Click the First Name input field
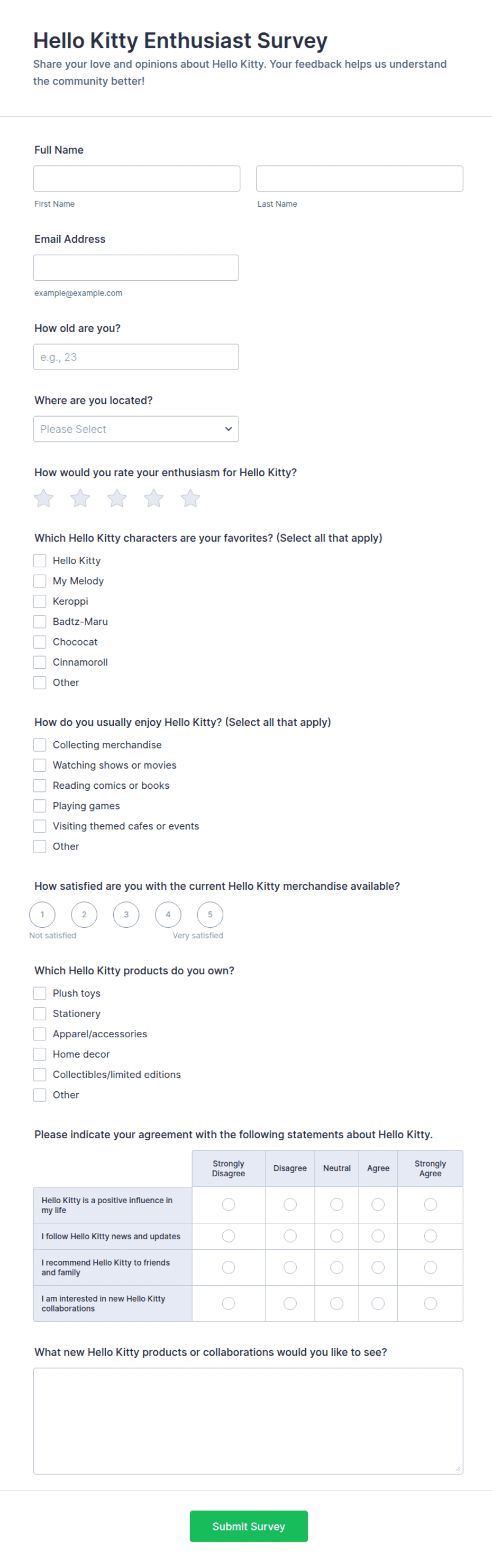The height and width of the screenshot is (1568, 492). pyautogui.click(x=136, y=178)
